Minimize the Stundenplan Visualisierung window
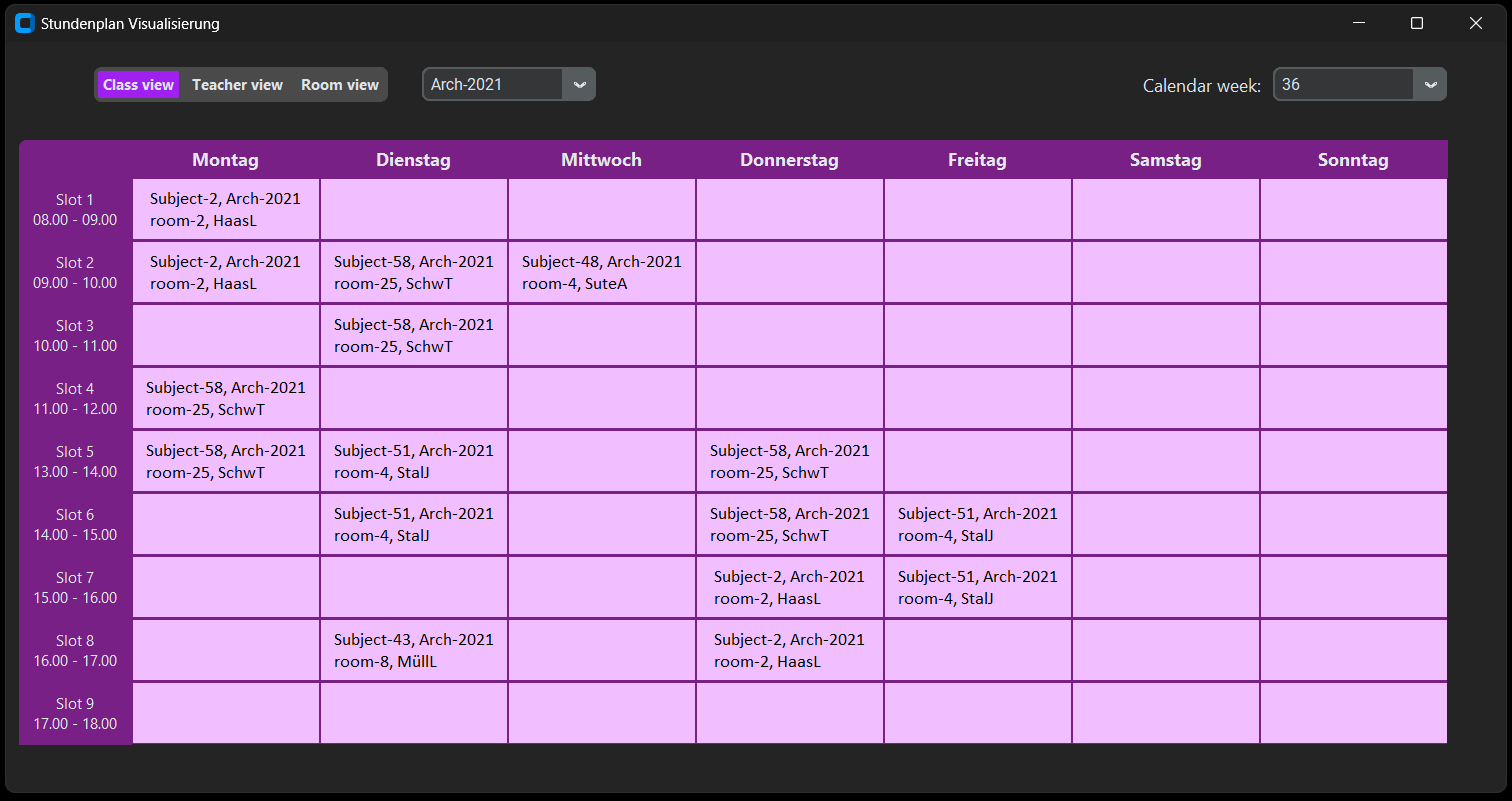The width and height of the screenshot is (1512, 801). [1358, 23]
